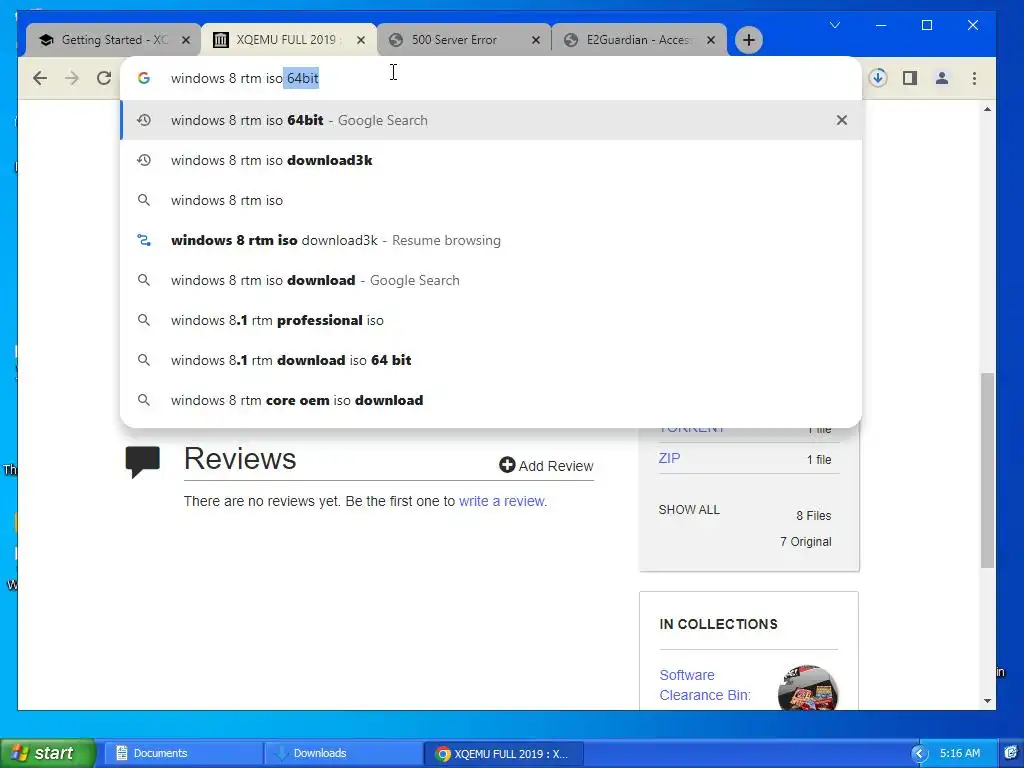Click the Reviews speech bubble icon

click(x=142, y=462)
